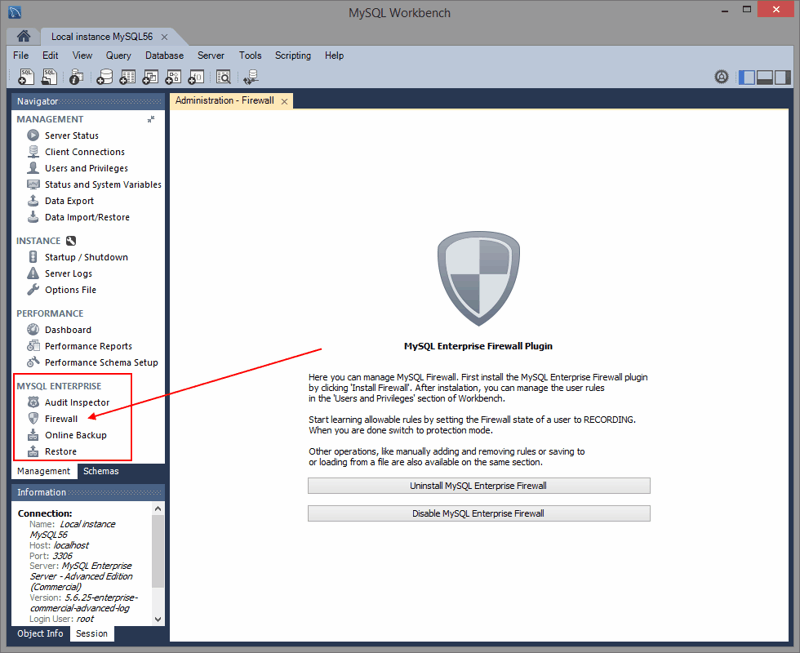The width and height of the screenshot is (800, 653).
Task: Open Client Connections page
Action: [84, 152]
